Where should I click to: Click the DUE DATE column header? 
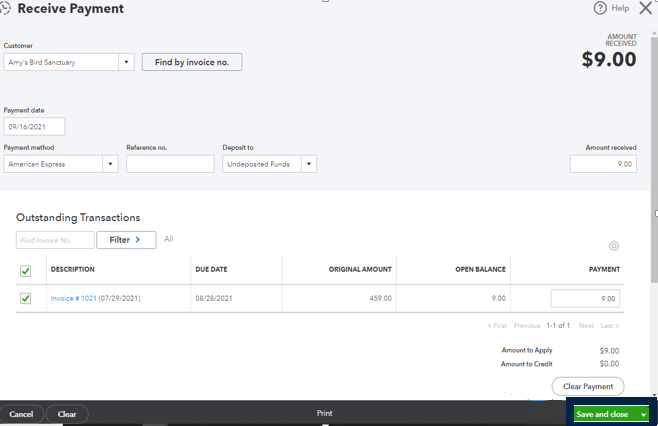tap(211, 269)
